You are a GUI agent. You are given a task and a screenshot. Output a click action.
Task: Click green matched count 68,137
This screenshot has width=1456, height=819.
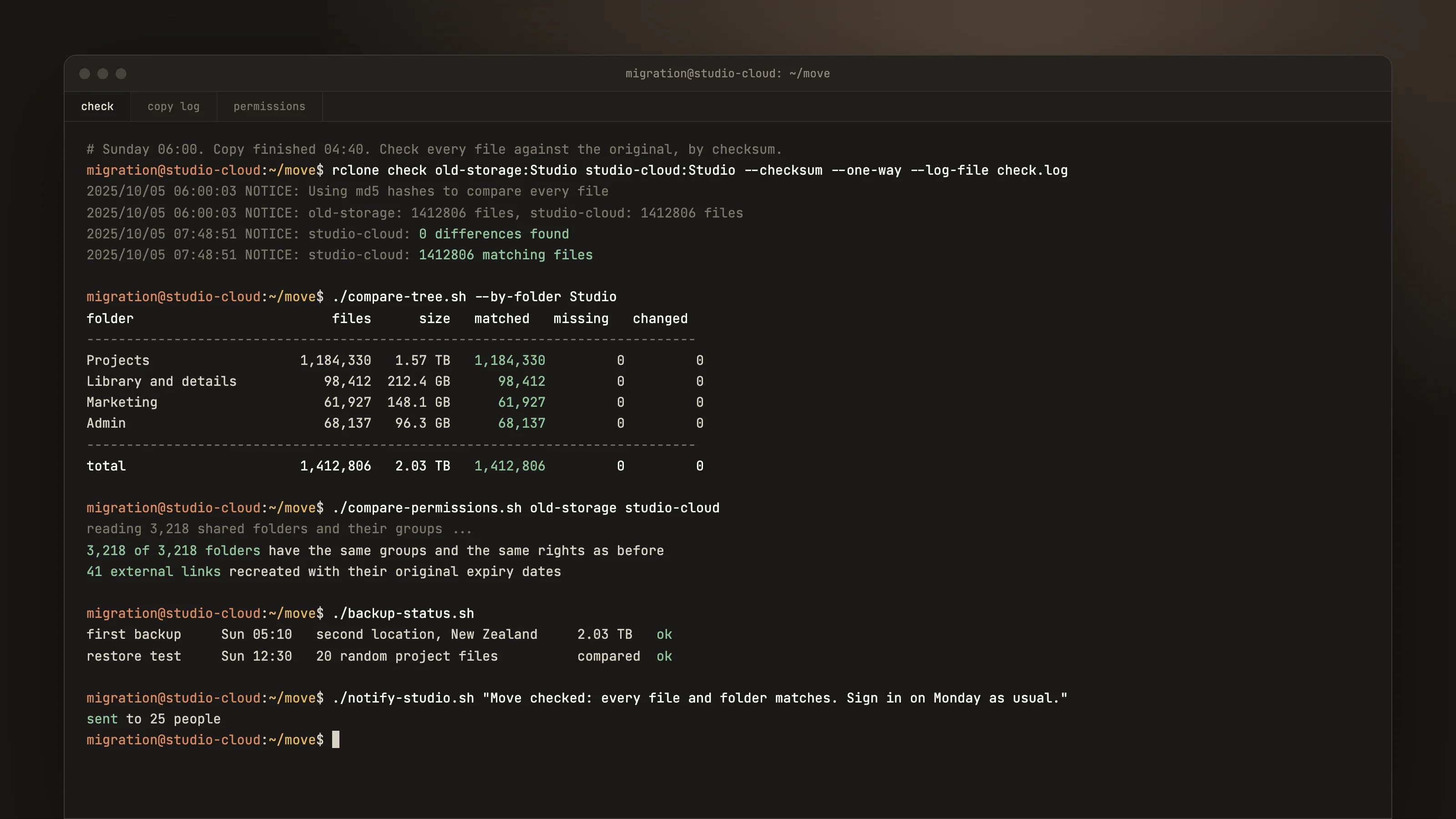(522, 423)
